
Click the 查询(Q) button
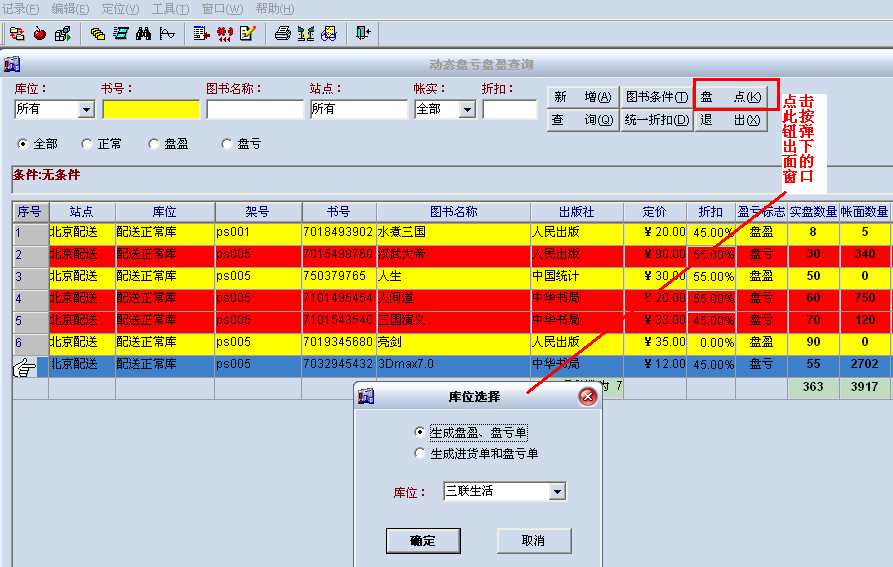pos(583,120)
